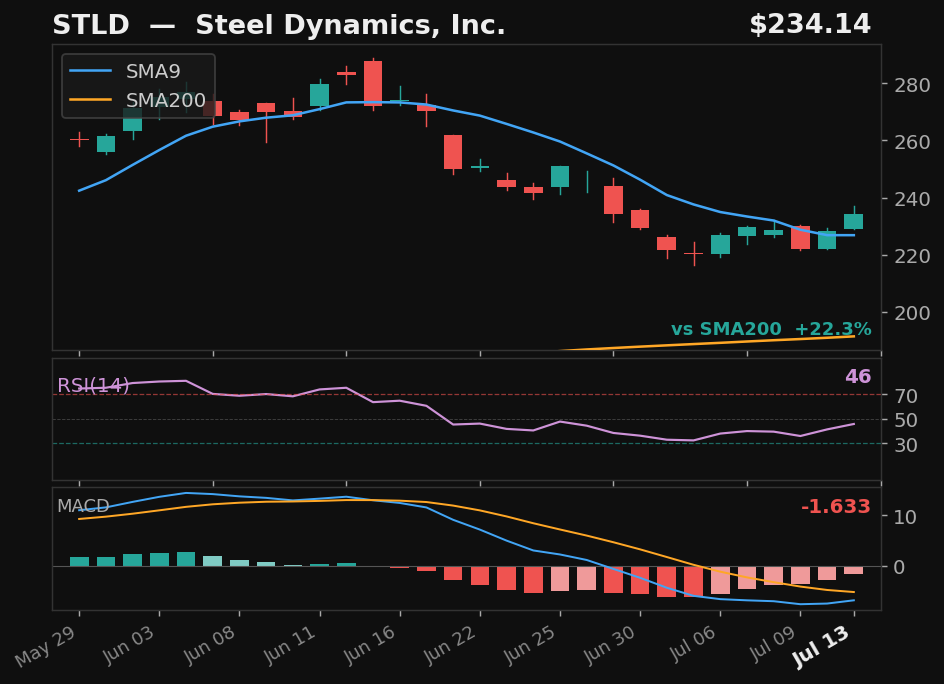The width and height of the screenshot is (944, 684).
Task: Click the Jun 25 date label
Action: 529,645
